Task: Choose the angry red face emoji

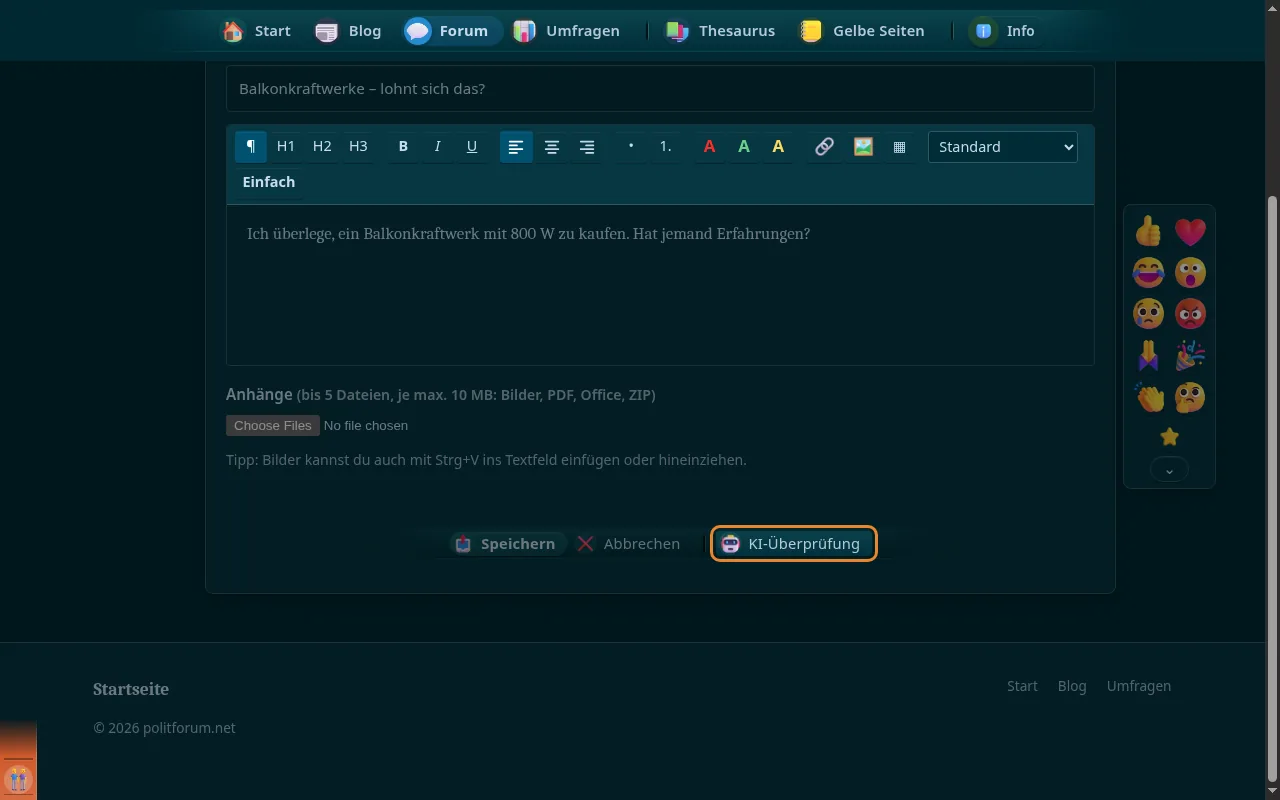Action: (1190, 314)
